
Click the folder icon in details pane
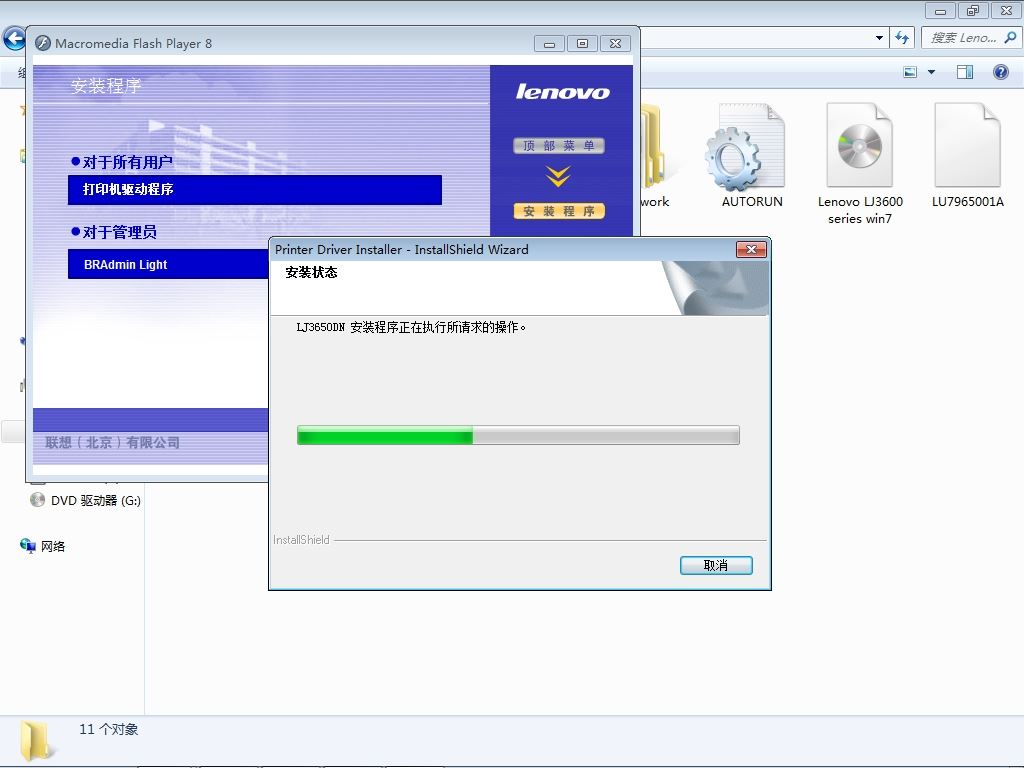tap(37, 741)
